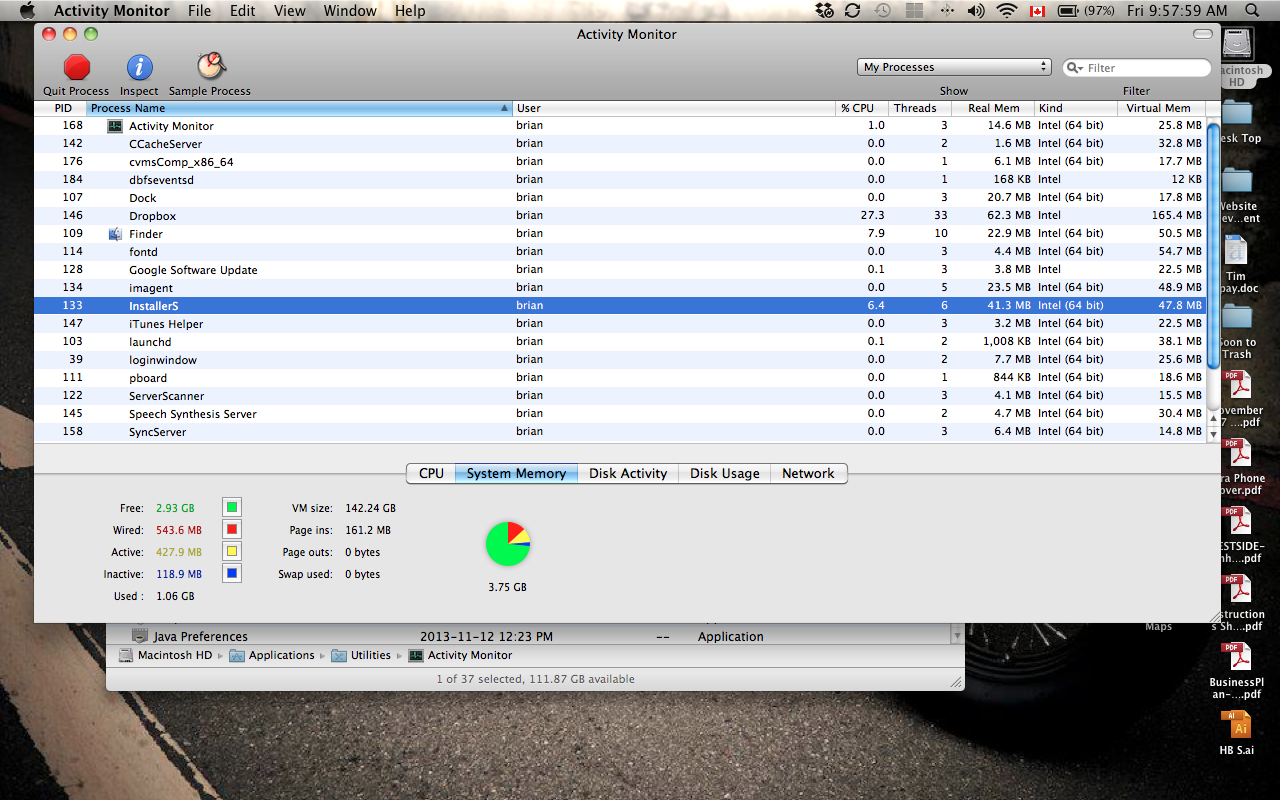Sort by Virtual Mem column header

coord(1162,108)
